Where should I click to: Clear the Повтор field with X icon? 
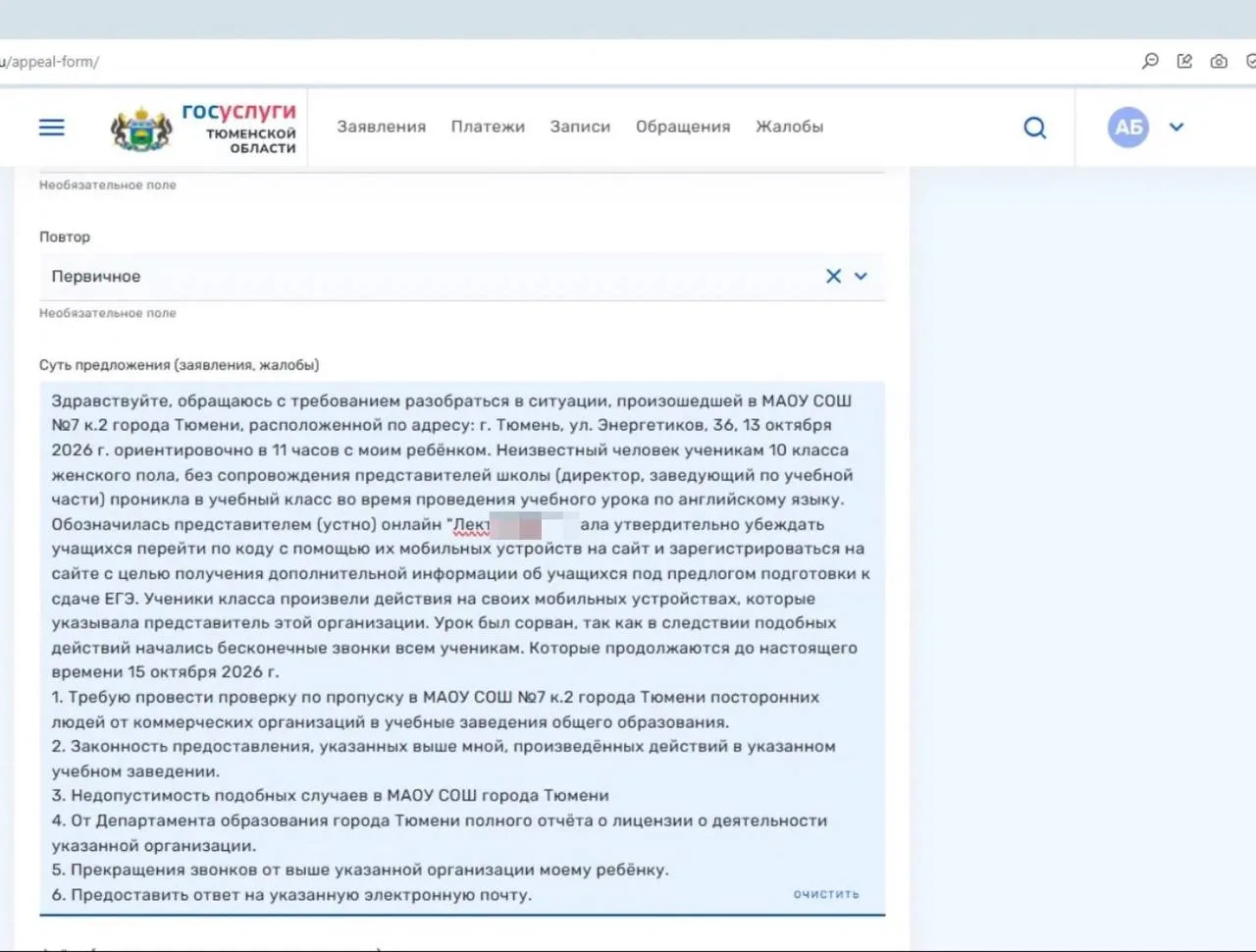[x=833, y=277]
